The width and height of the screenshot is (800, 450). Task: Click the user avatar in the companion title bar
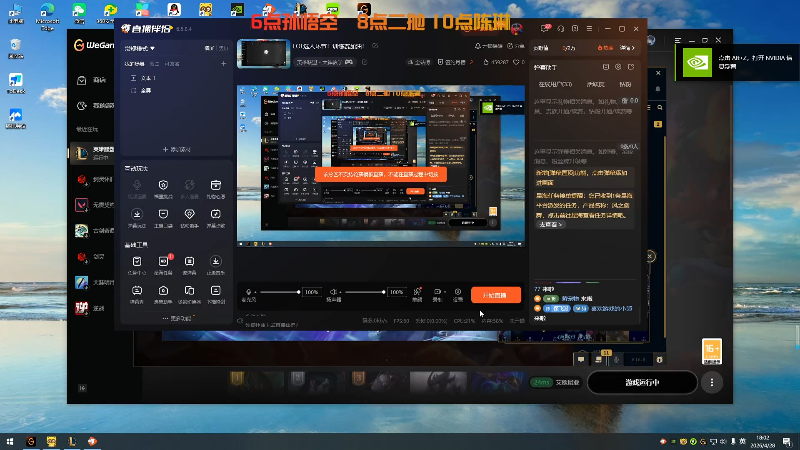[x=516, y=28]
